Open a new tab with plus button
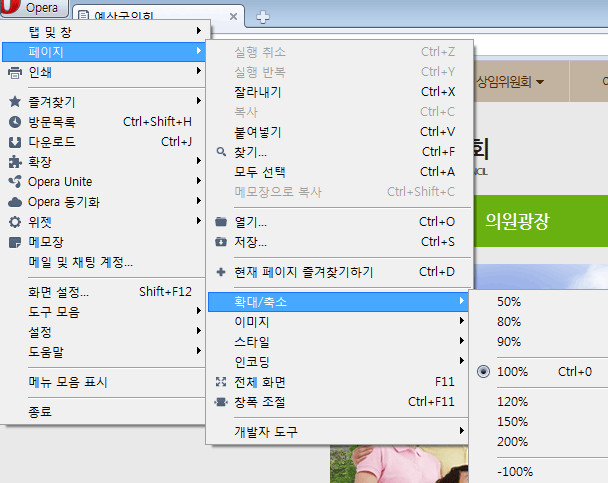The width and height of the screenshot is (608, 483). (x=263, y=17)
